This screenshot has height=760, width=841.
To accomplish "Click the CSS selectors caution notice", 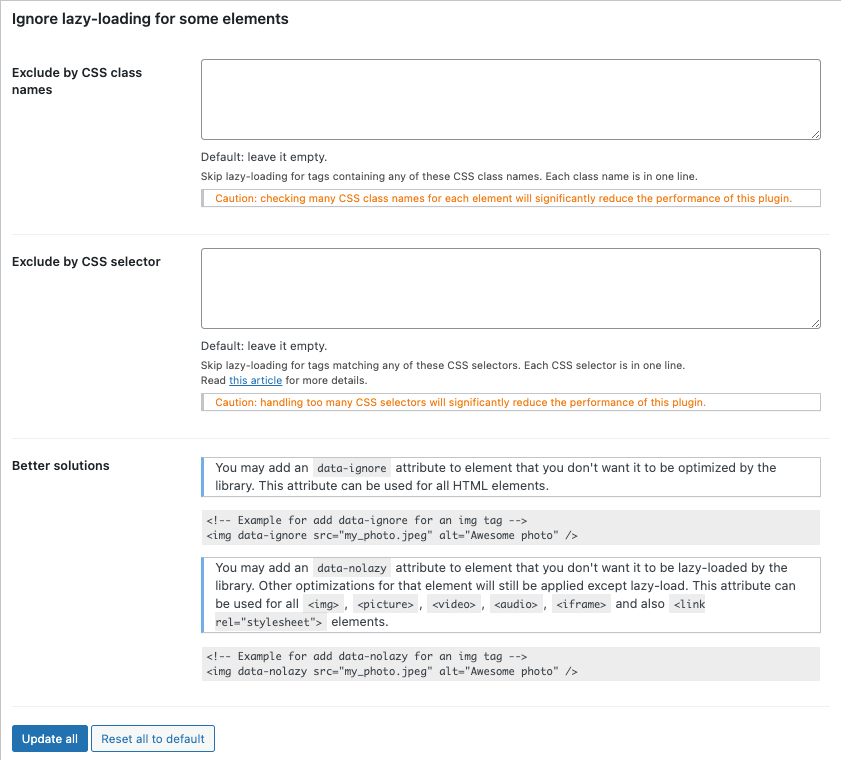I will pos(510,403).
